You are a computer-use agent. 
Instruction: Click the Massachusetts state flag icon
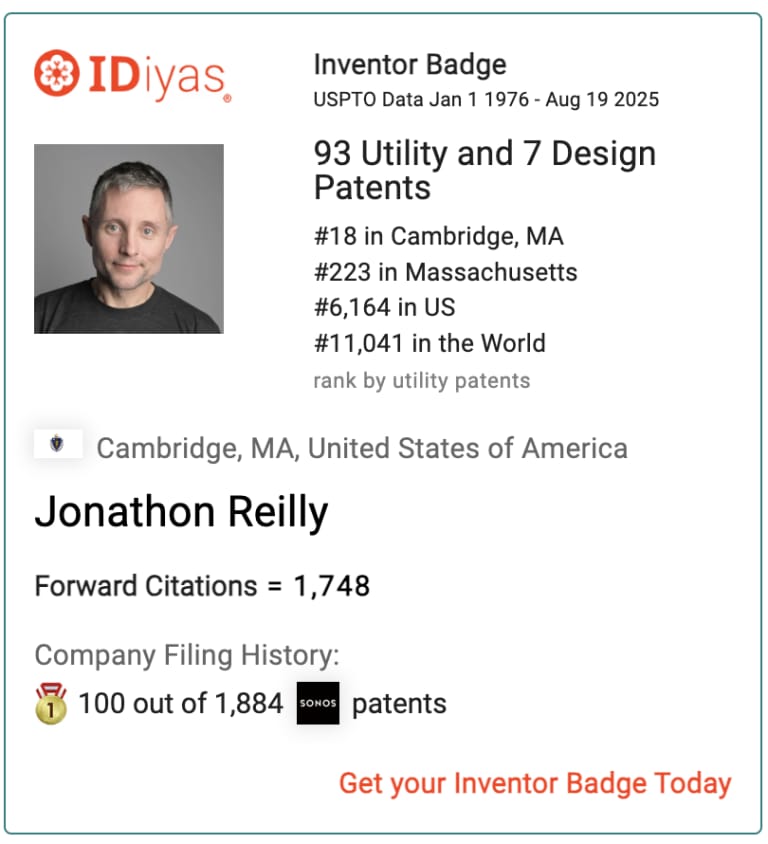pos(57,444)
